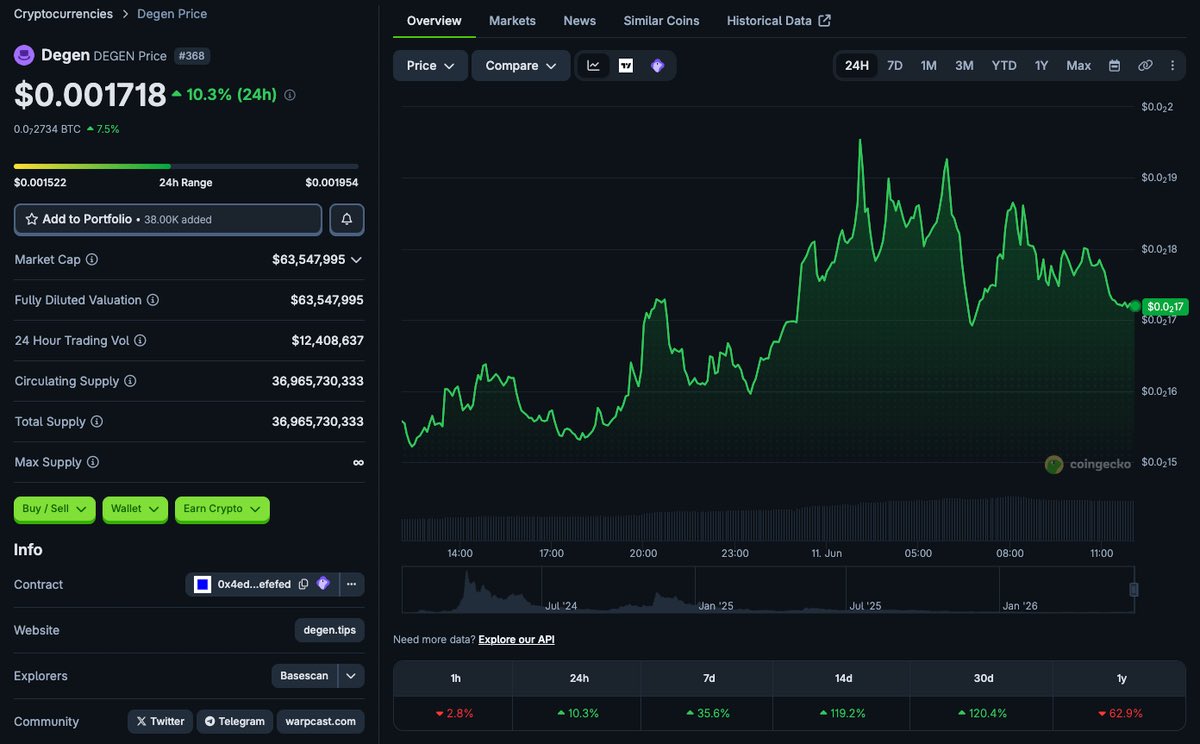
Task: Click the 1h 2.8% cell
Action: tap(455, 713)
